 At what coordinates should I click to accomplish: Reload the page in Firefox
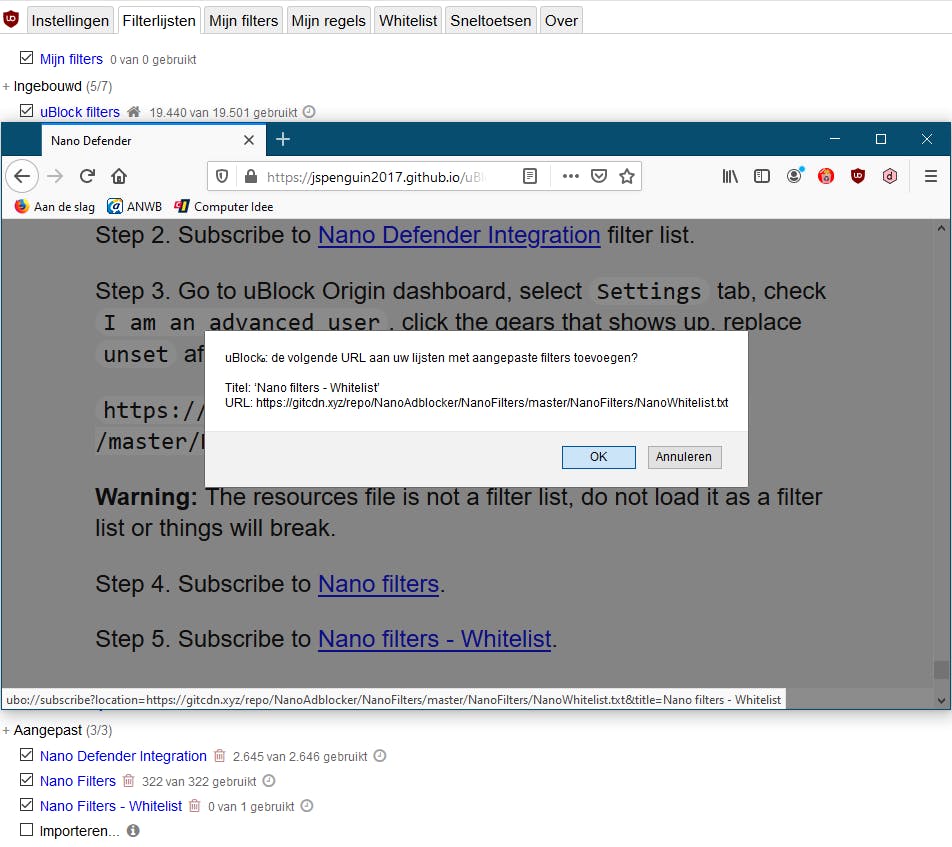tap(87, 177)
